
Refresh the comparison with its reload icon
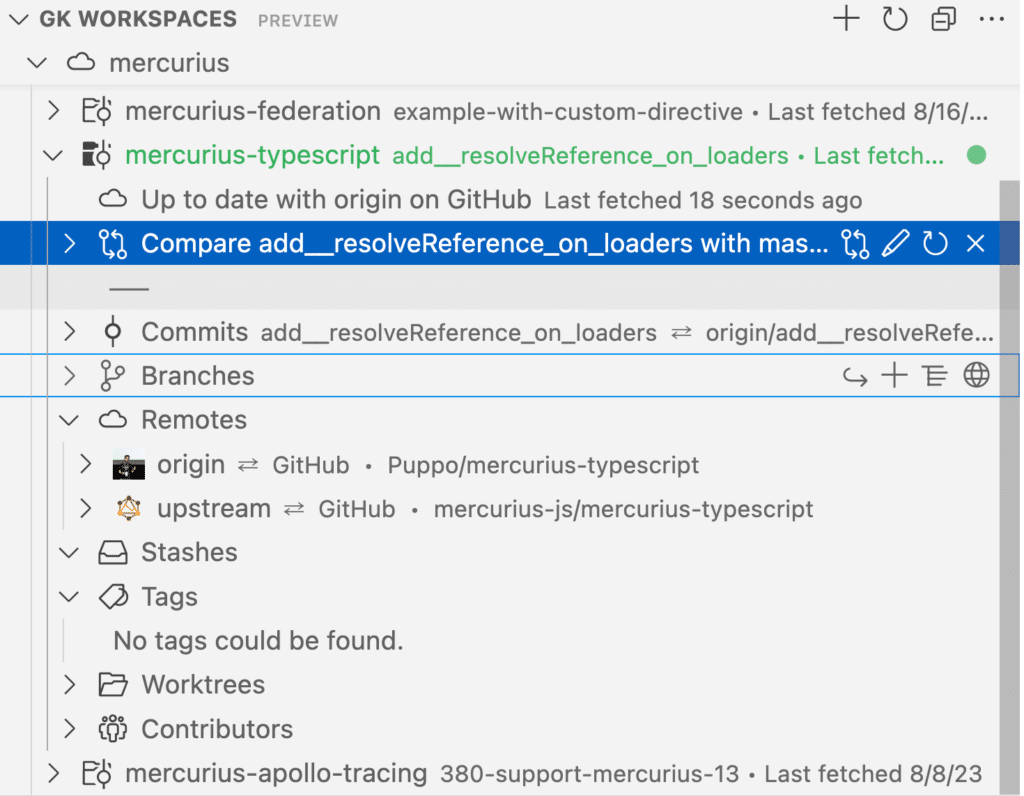(935, 243)
